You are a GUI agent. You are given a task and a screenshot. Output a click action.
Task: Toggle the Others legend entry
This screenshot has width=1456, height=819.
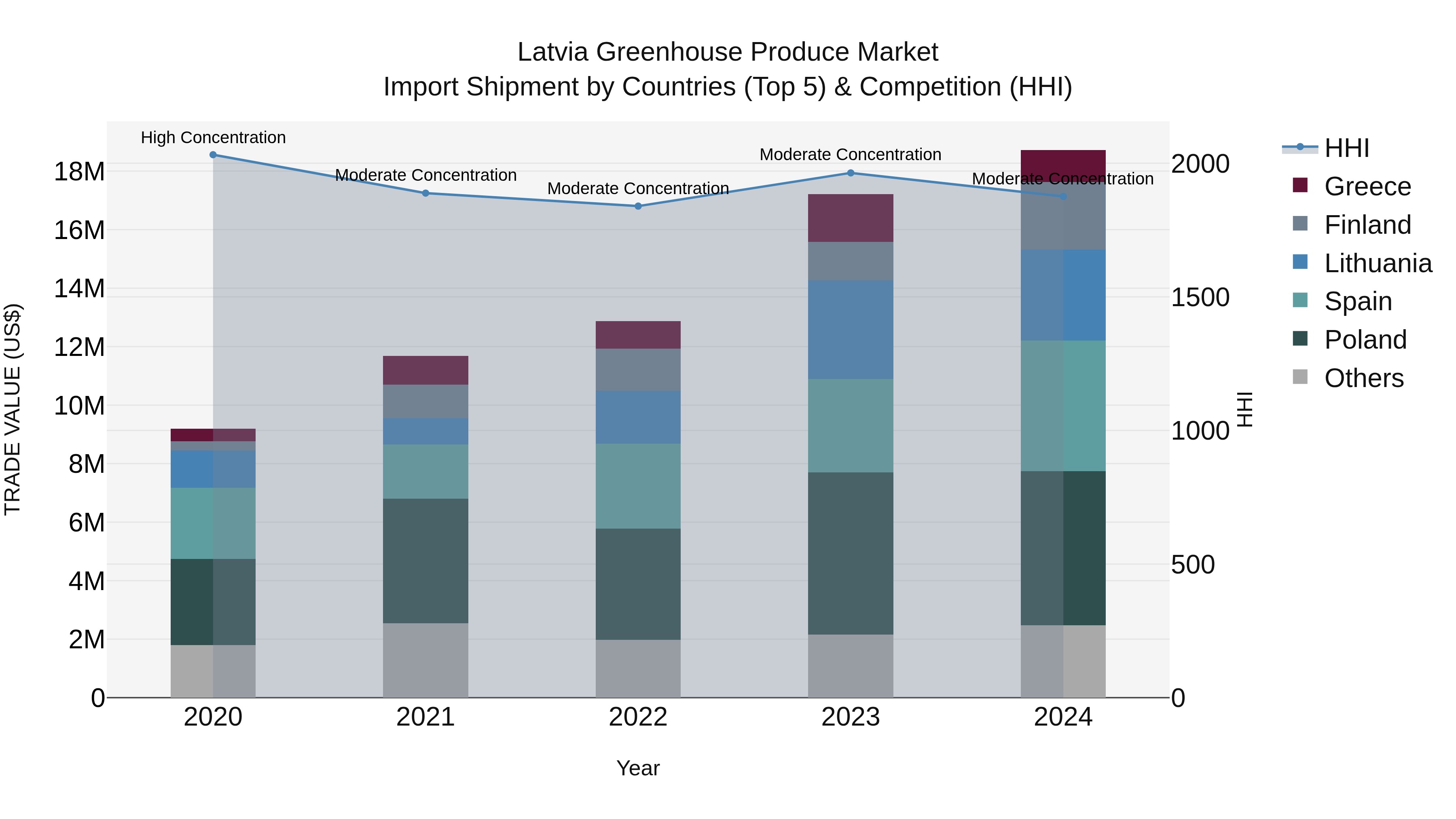1348,378
